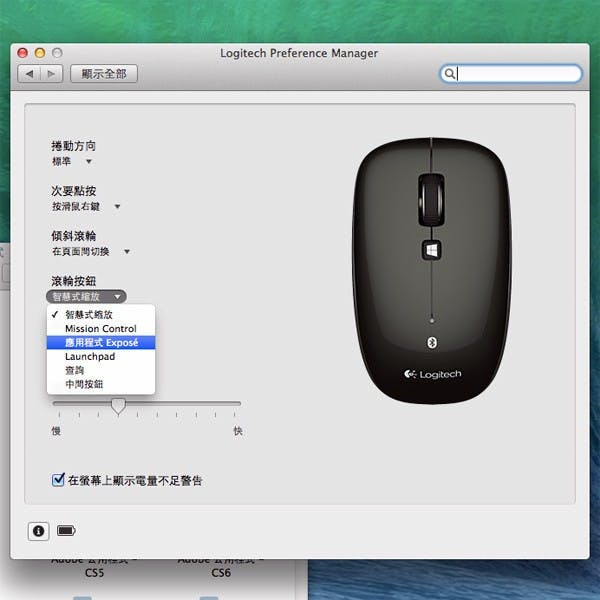This screenshot has width=600, height=600.
Task: Go forward with the right arrow
Action: point(51,73)
